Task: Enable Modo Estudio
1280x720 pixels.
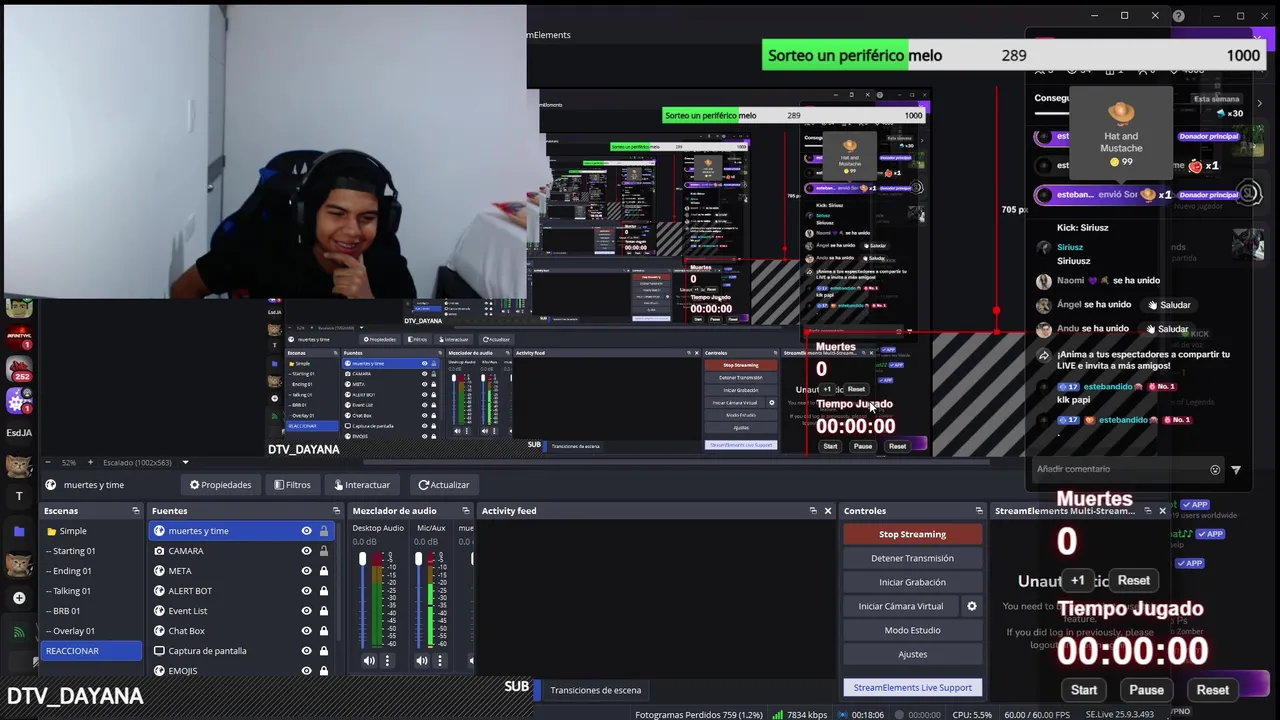Action: [x=912, y=630]
